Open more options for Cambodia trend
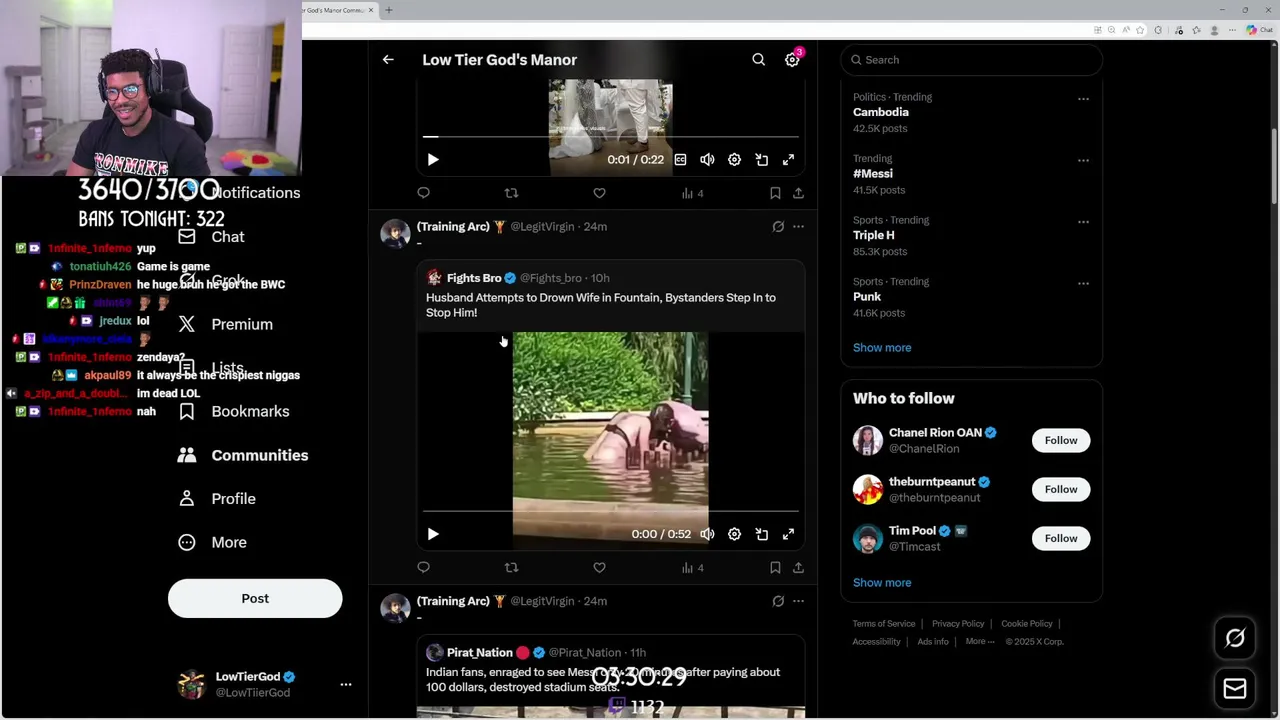Screen dimensions: 1280x720 point(1083,99)
